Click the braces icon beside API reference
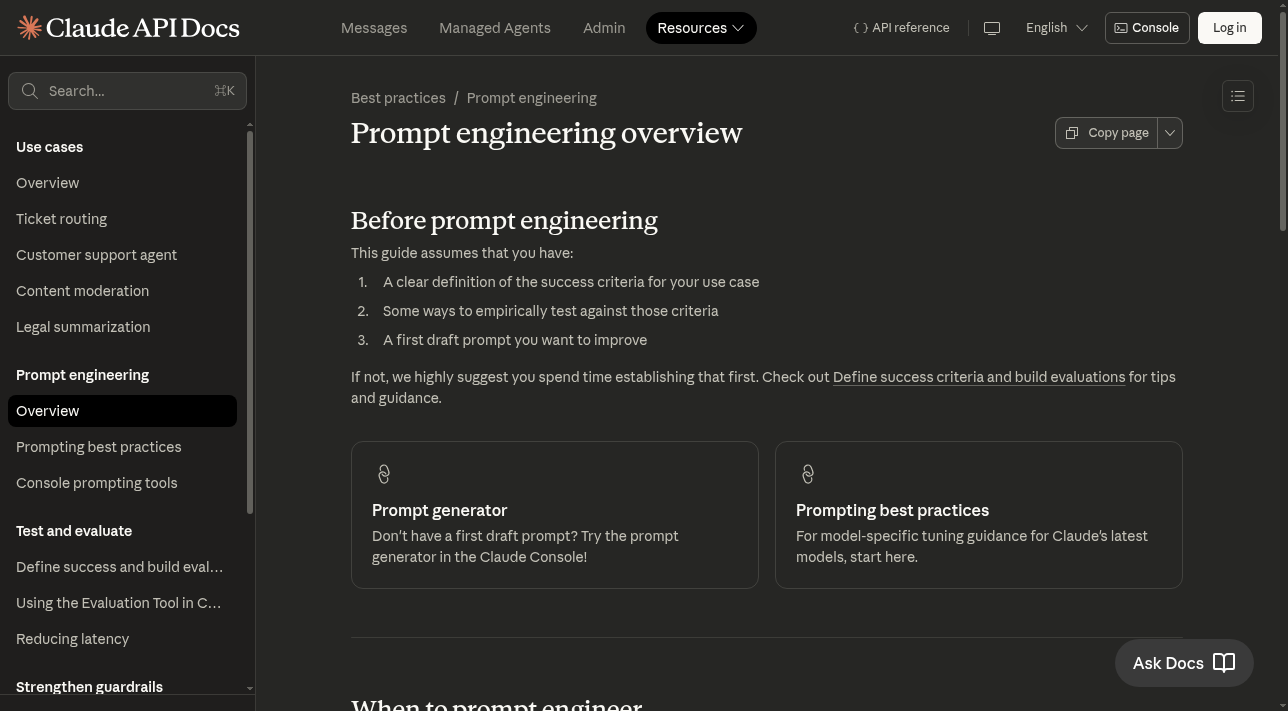The height and width of the screenshot is (711, 1288). 860,28
